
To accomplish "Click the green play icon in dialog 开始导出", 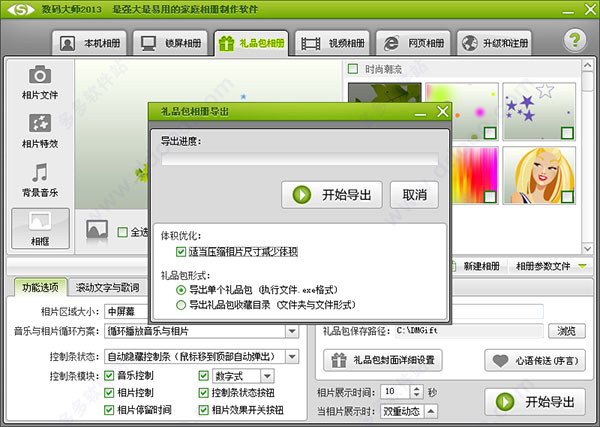I will [x=302, y=195].
